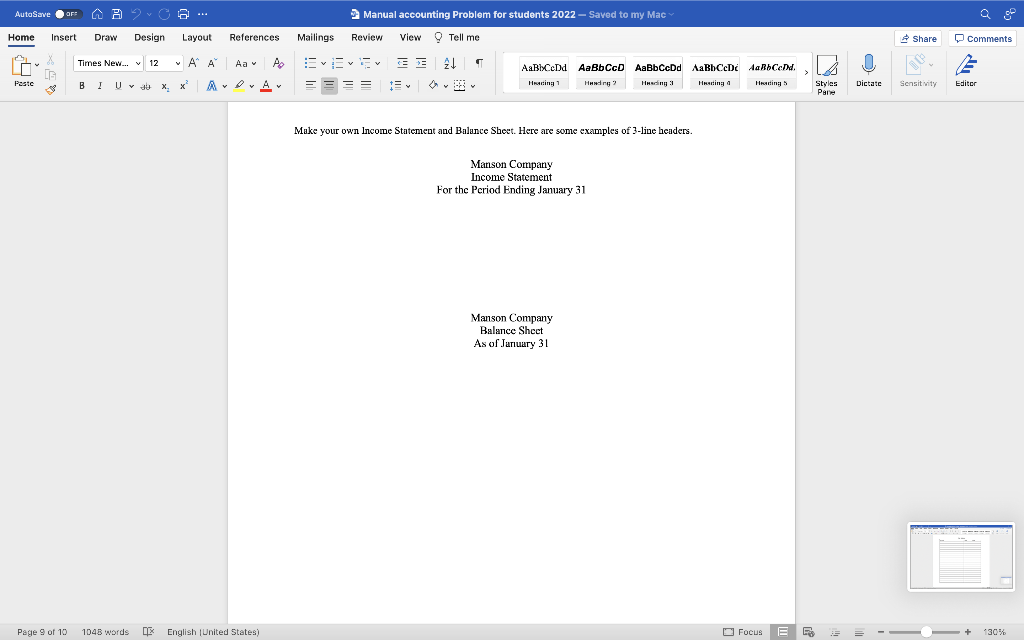Increase paragraph indent
This screenshot has width=1024, height=640.
[x=421, y=63]
